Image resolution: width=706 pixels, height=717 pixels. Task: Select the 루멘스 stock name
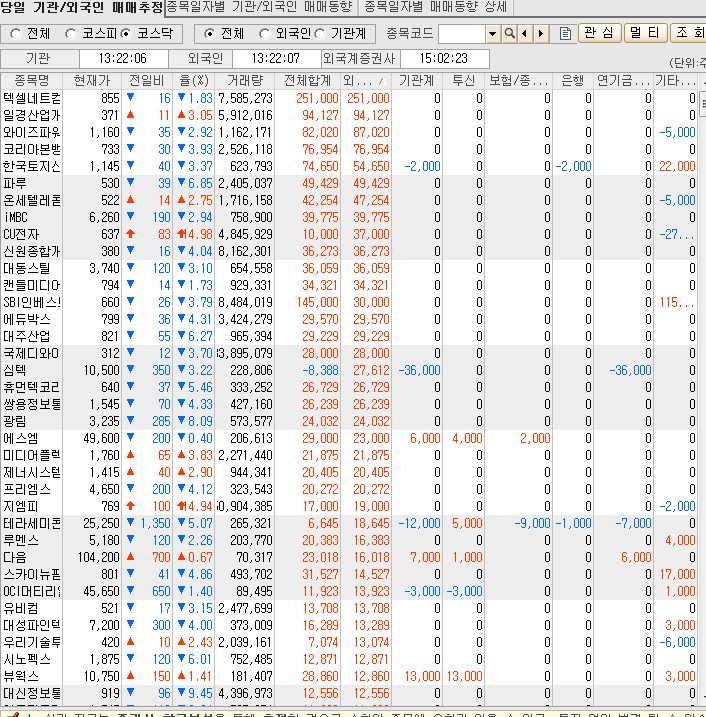point(21,540)
